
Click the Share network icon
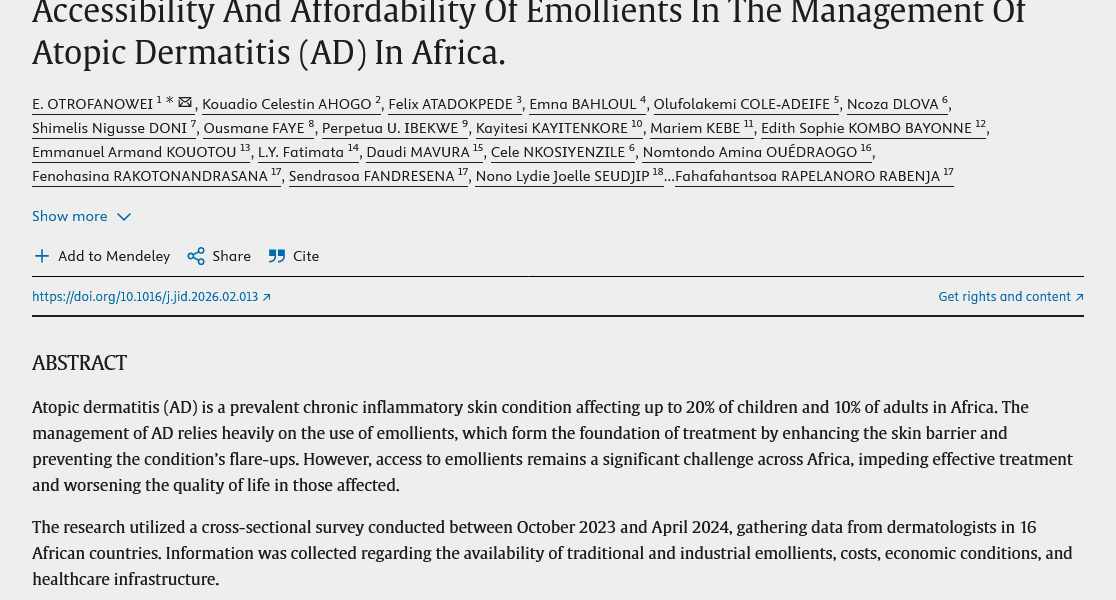pos(196,256)
